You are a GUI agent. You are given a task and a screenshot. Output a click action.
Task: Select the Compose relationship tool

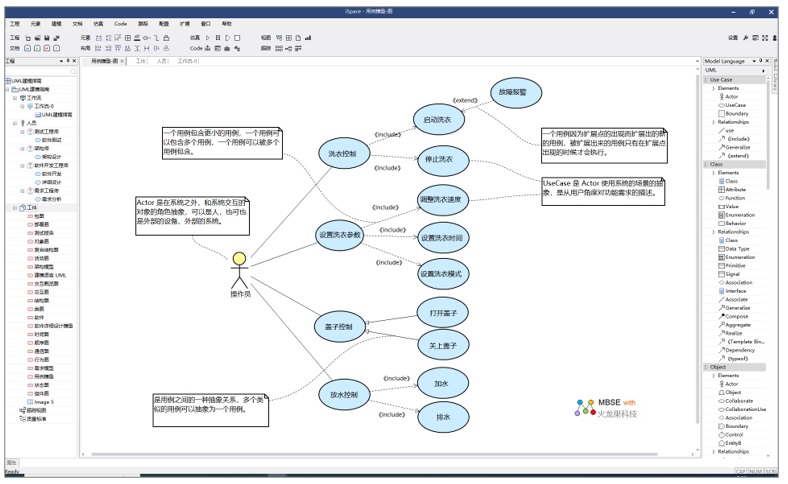(735, 316)
